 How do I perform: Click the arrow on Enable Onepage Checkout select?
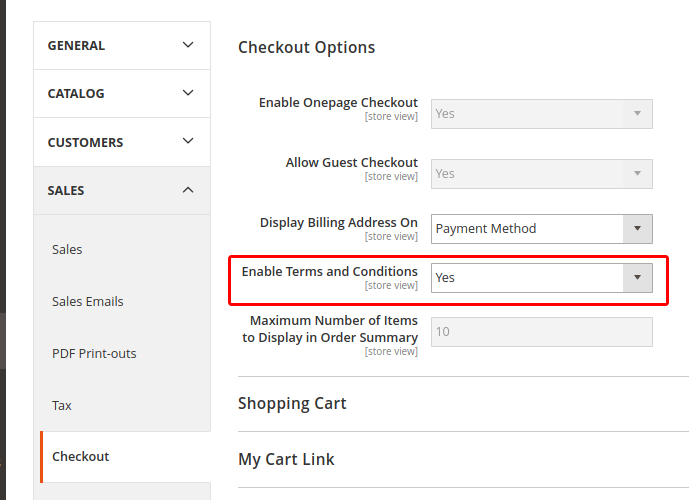(x=637, y=114)
